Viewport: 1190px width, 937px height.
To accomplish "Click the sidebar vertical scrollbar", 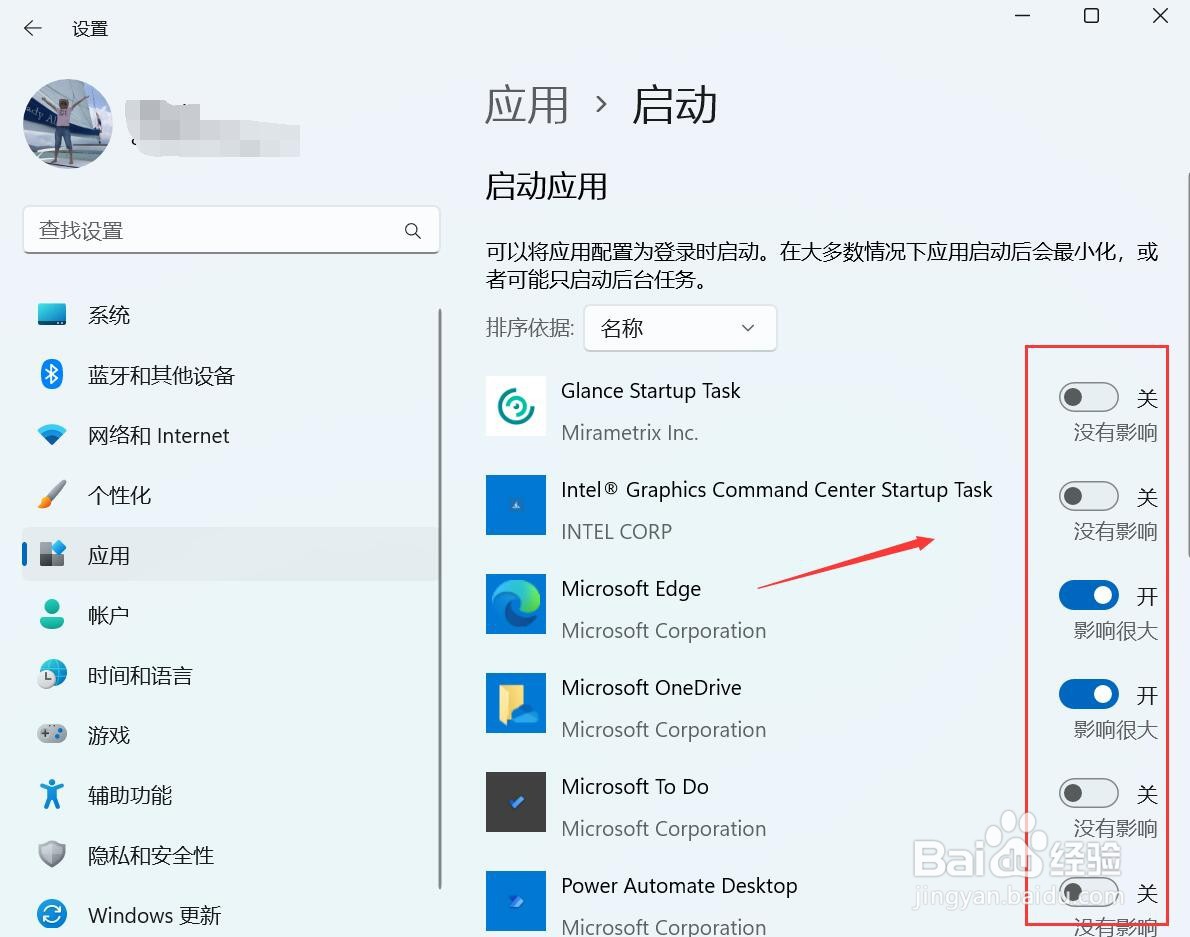I will coord(439,599).
